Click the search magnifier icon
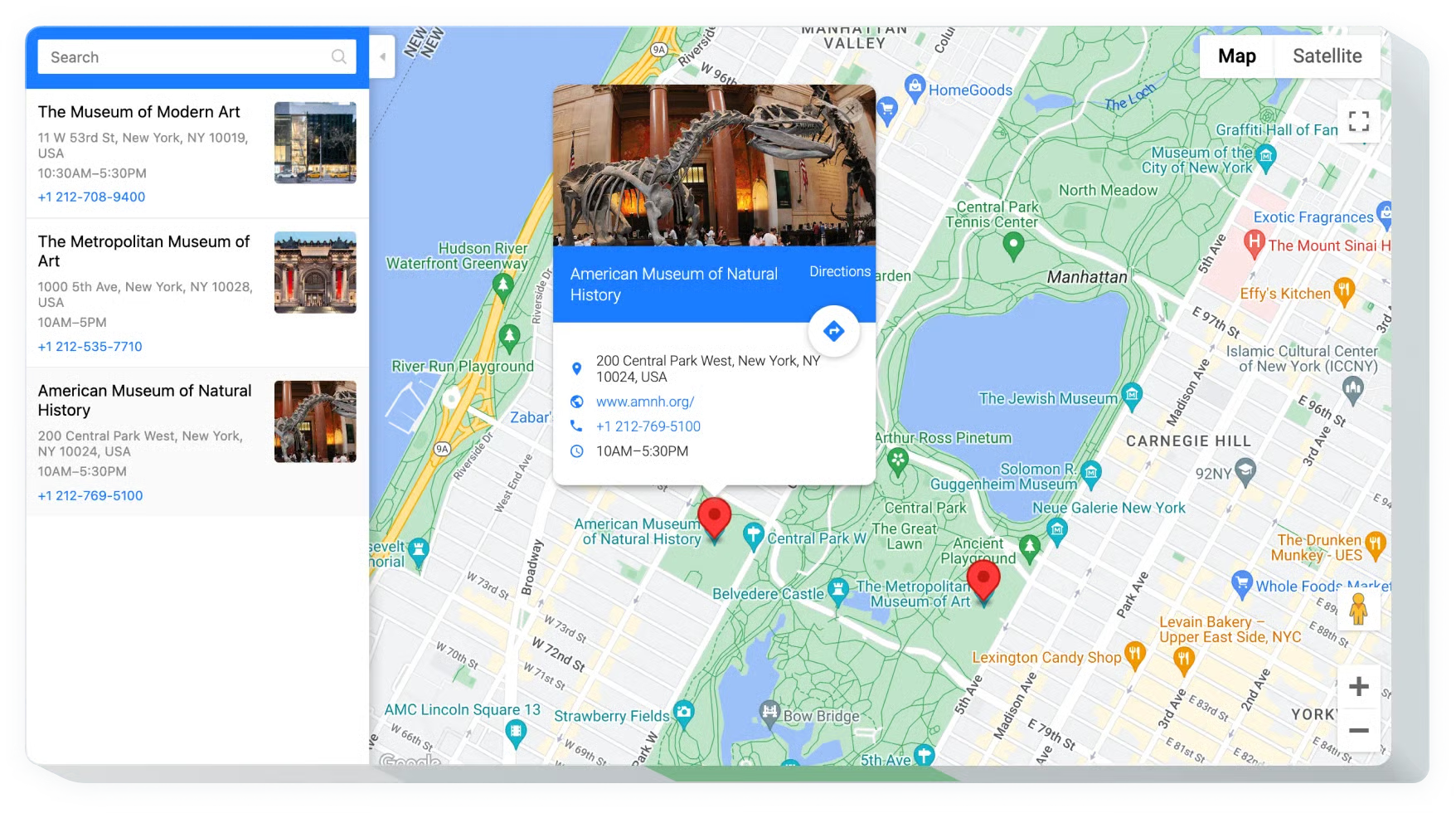Image resolution: width=1456 pixels, height=813 pixels. tap(338, 56)
